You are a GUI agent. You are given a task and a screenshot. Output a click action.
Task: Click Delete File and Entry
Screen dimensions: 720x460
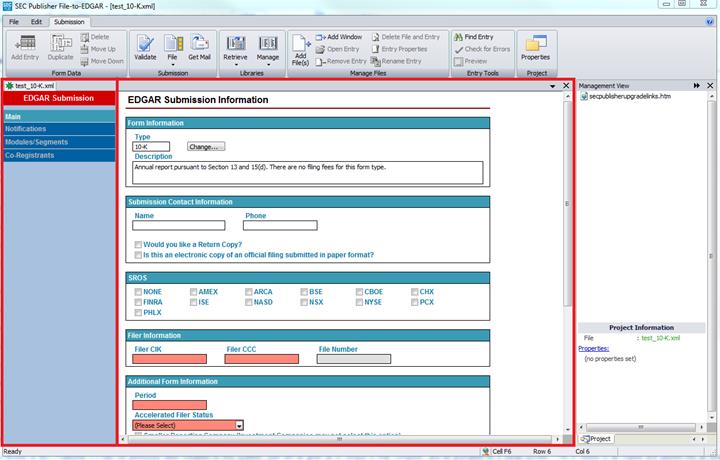(x=405, y=37)
